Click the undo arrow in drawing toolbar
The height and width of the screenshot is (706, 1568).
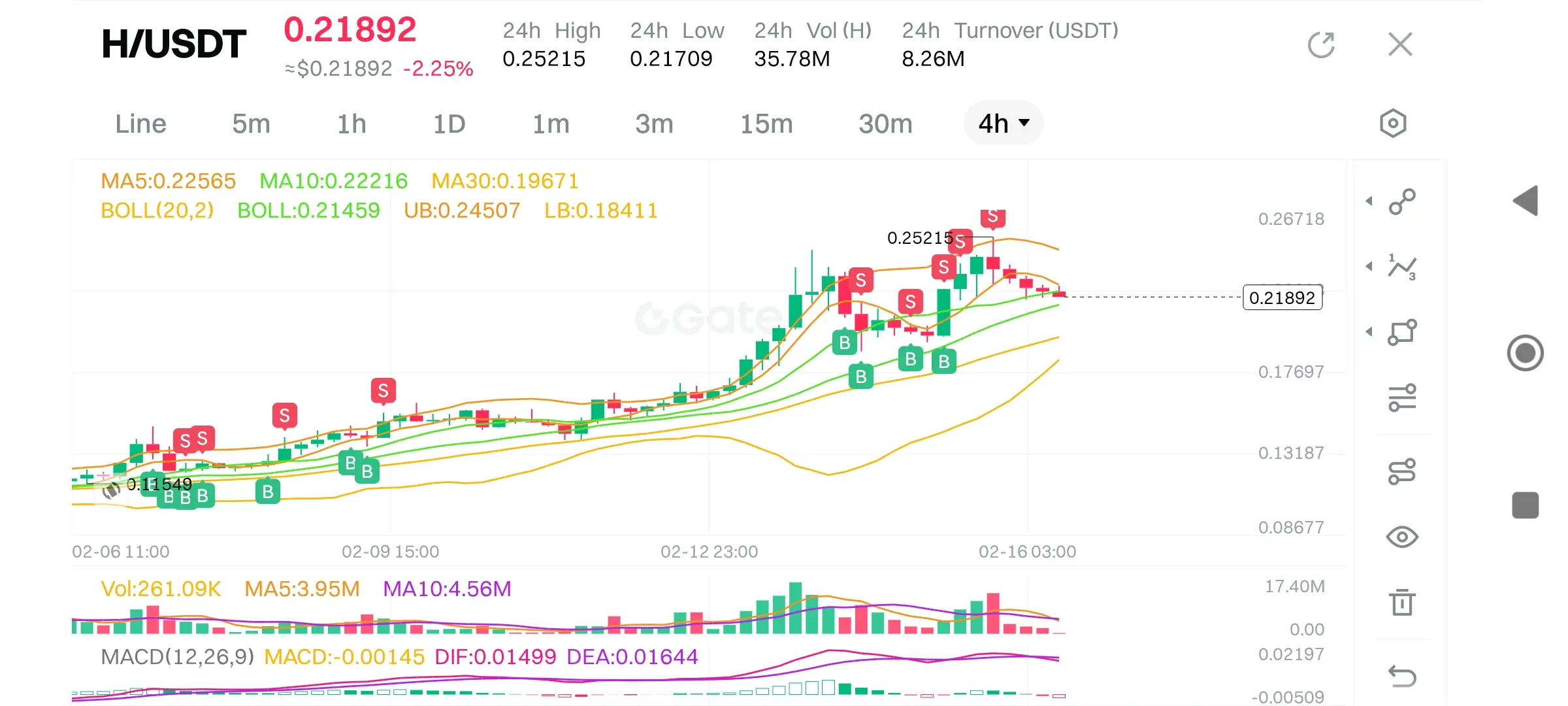[1402, 676]
